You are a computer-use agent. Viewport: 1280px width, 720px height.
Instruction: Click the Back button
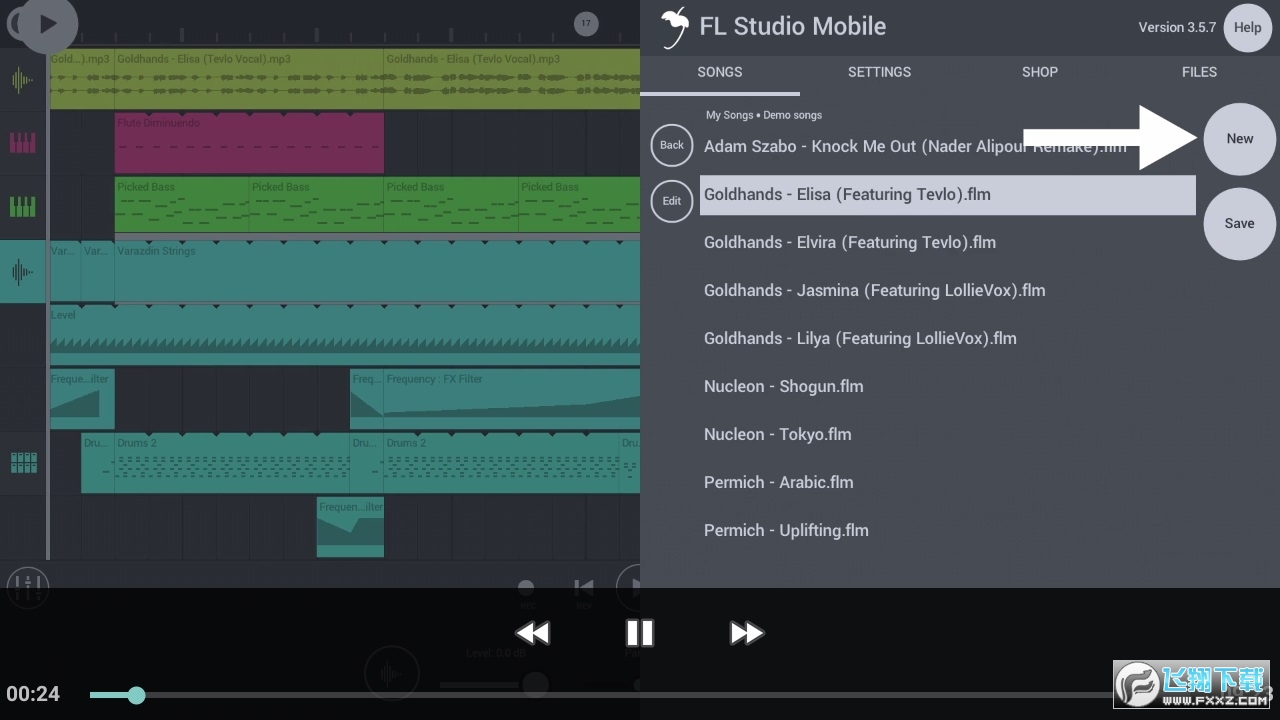tap(672, 145)
